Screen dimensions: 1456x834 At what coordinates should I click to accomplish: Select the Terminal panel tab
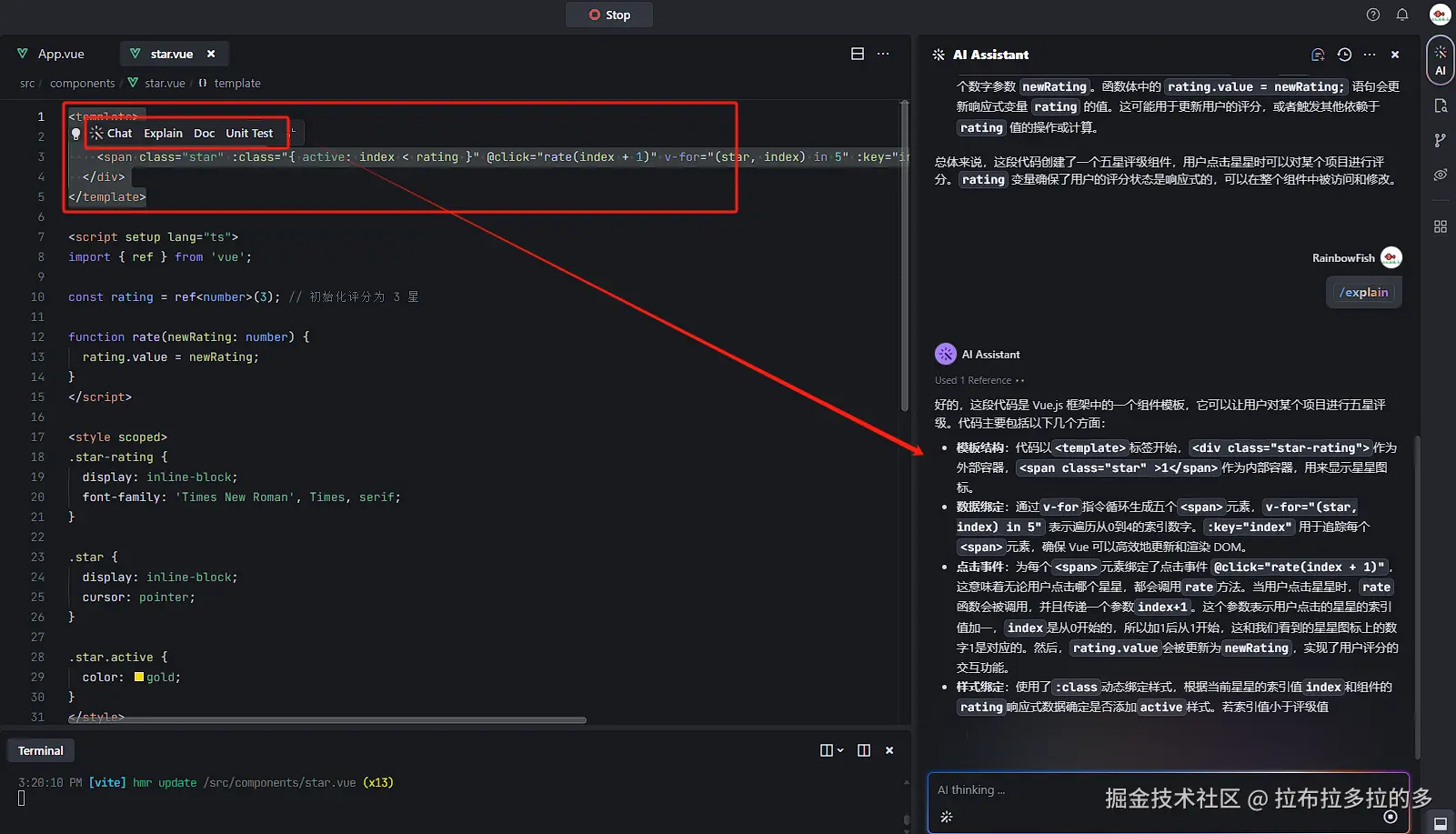pos(41,750)
